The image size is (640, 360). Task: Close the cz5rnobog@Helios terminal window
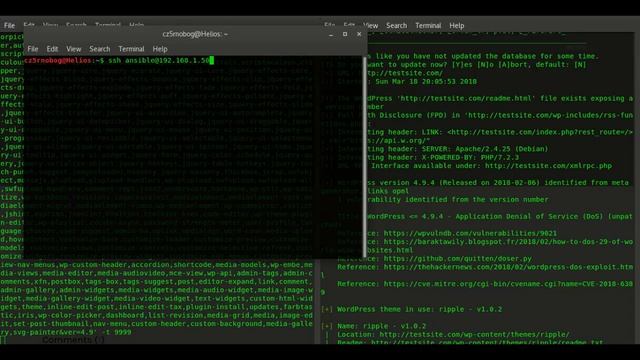[359, 34]
